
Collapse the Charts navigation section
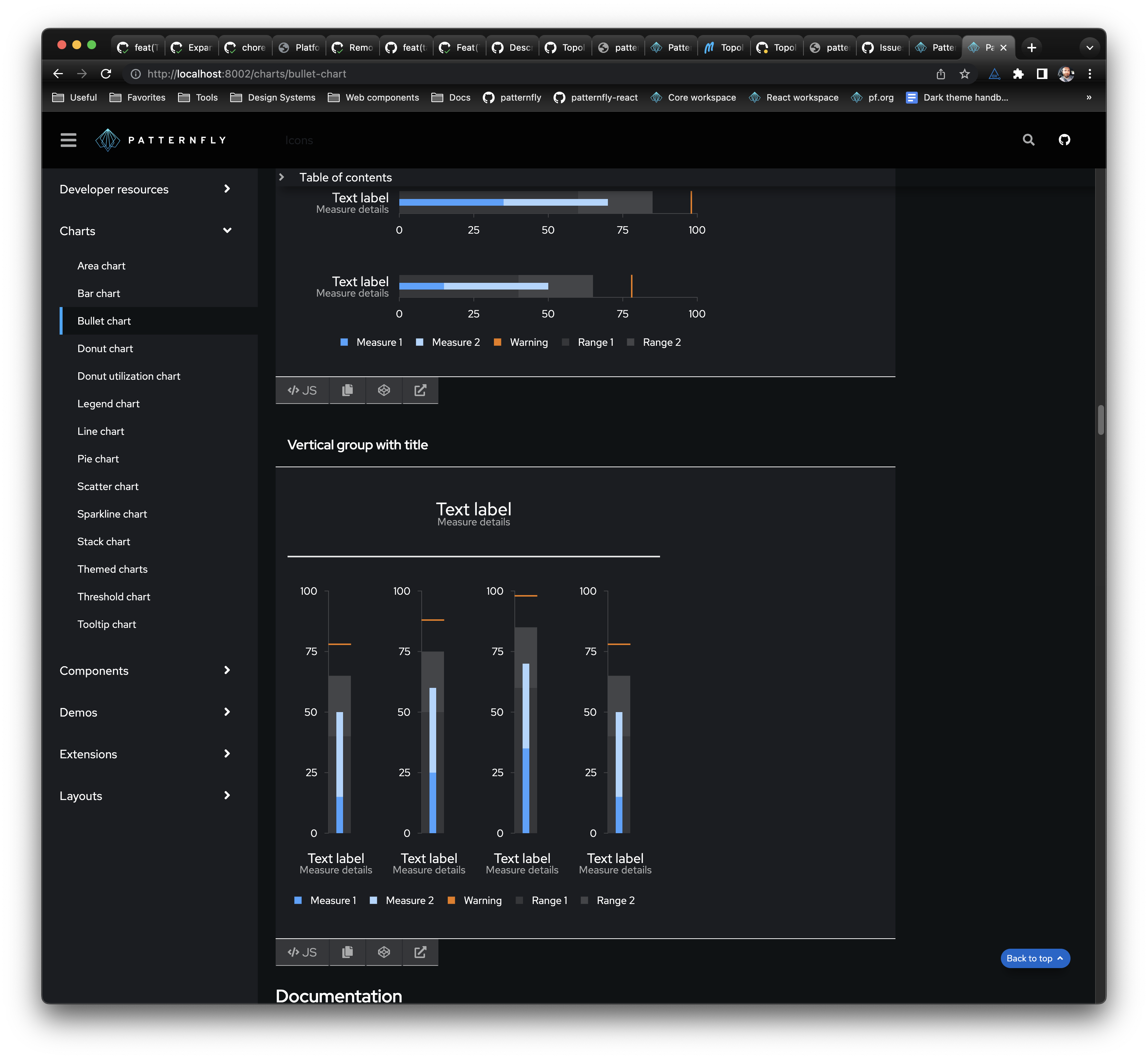point(227,230)
